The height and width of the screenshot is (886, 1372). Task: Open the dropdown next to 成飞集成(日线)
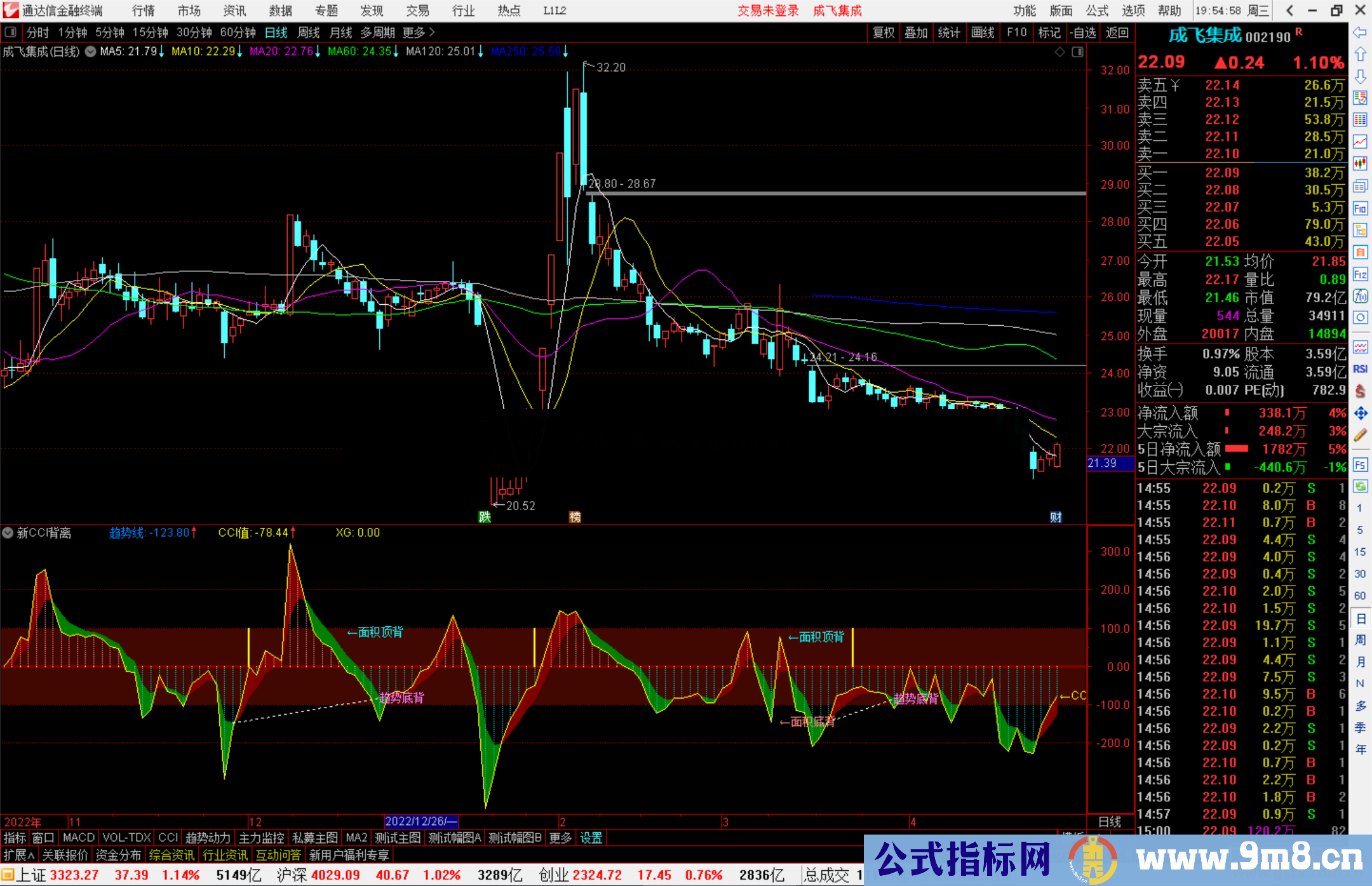(x=91, y=51)
